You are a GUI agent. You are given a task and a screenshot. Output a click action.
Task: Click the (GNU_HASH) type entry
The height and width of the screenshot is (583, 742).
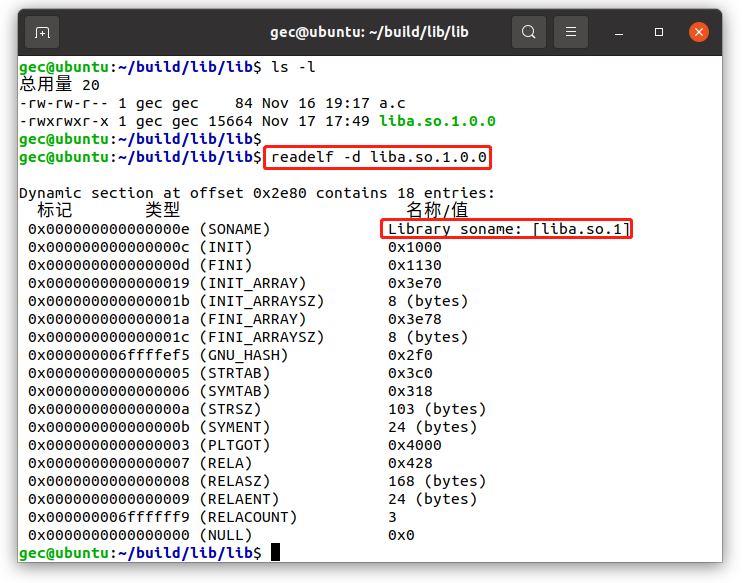(244, 355)
